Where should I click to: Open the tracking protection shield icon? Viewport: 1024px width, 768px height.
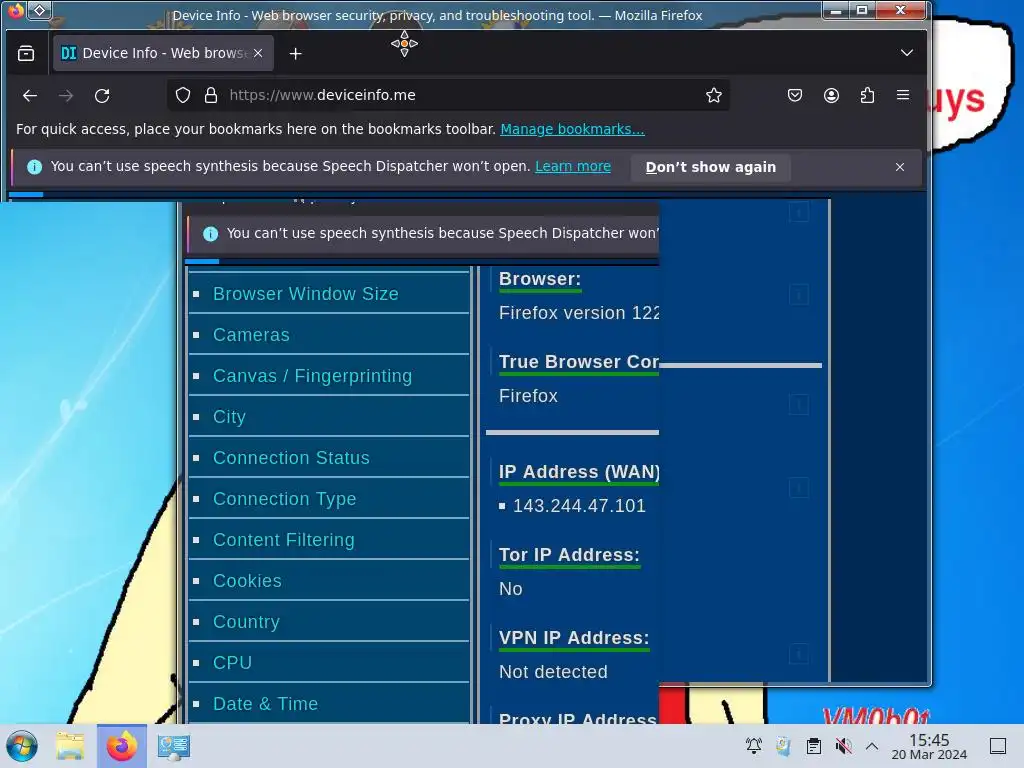click(x=183, y=95)
